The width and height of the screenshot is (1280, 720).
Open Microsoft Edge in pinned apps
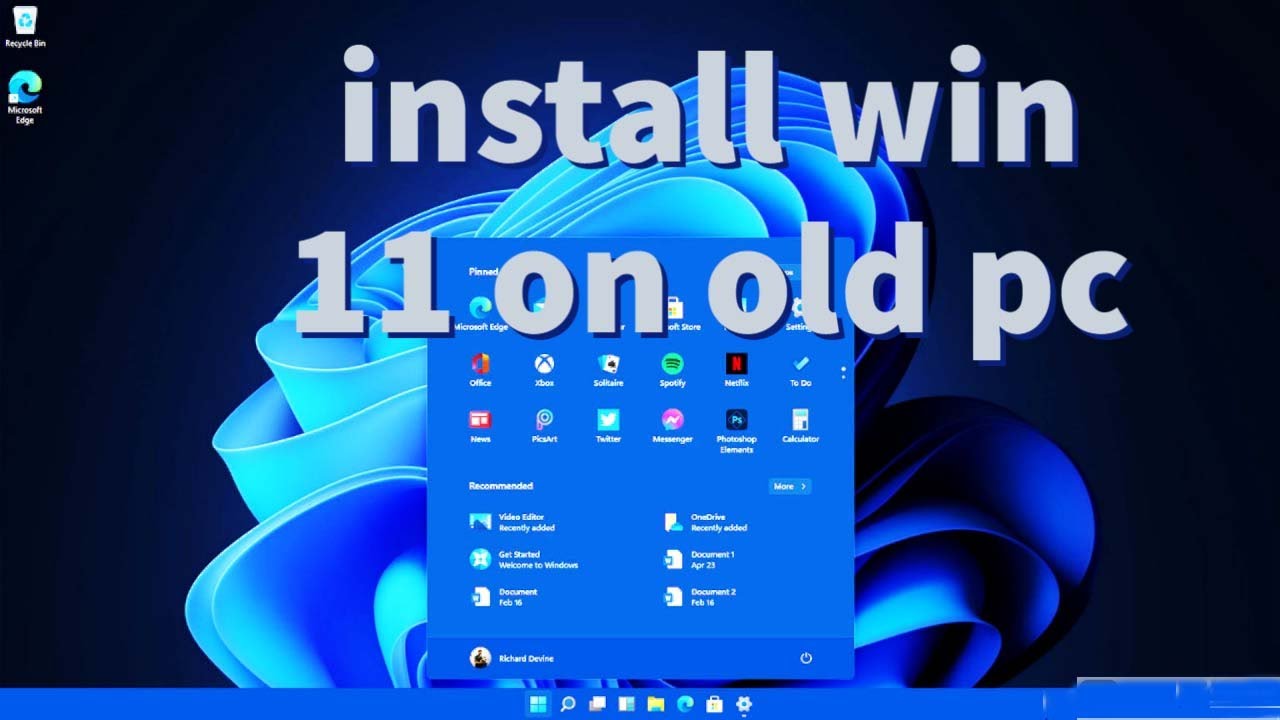[481, 315]
